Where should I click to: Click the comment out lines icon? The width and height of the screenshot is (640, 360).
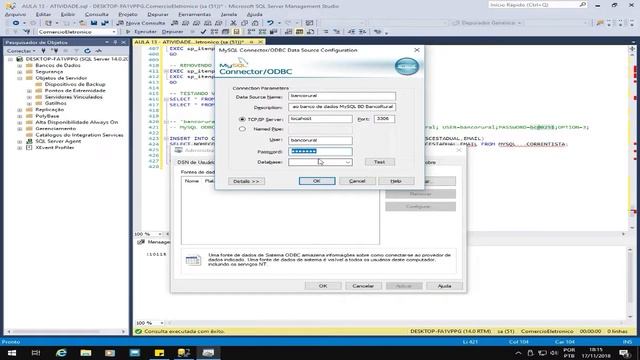326,31
